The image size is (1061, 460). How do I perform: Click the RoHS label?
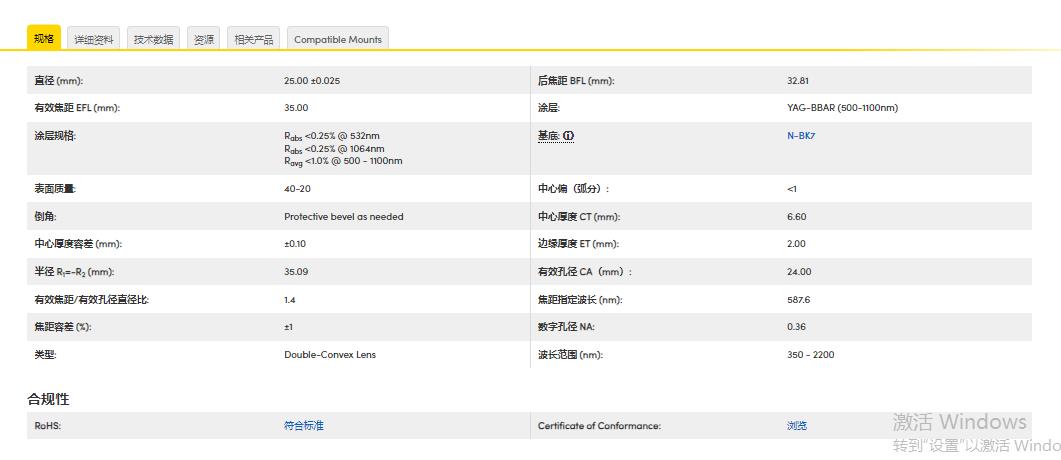(x=49, y=426)
